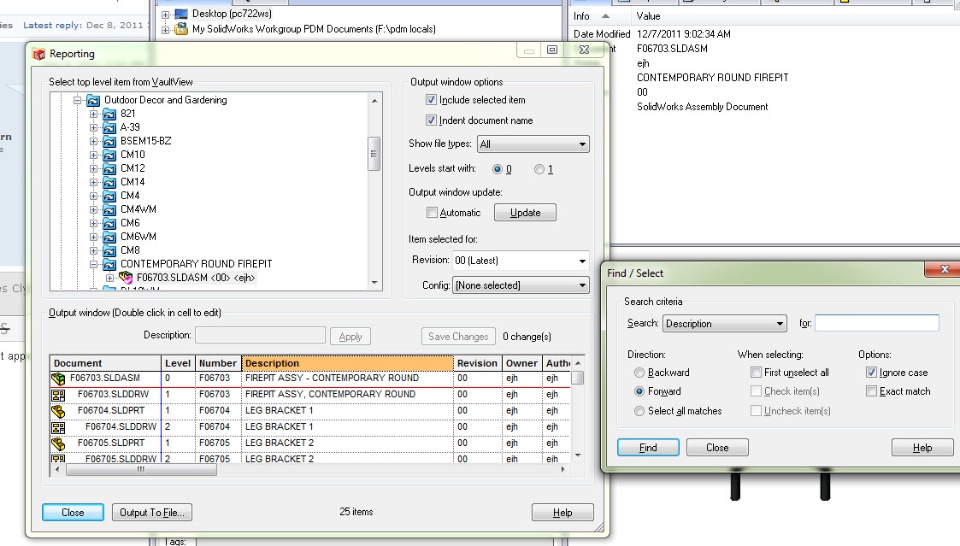Toggle the Include selected item checkbox
The width and height of the screenshot is (960, 546).
tap(431, 100)
